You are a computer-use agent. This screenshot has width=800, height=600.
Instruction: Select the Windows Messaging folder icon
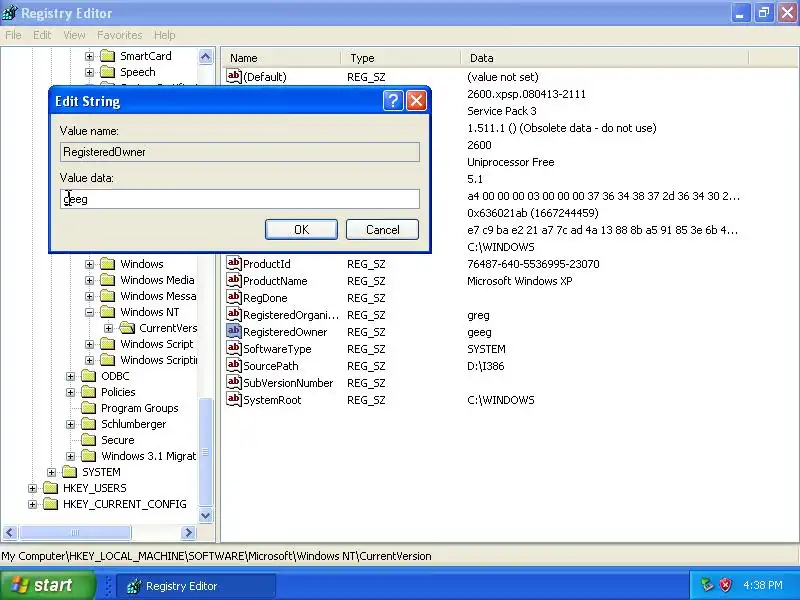point(107,296)
